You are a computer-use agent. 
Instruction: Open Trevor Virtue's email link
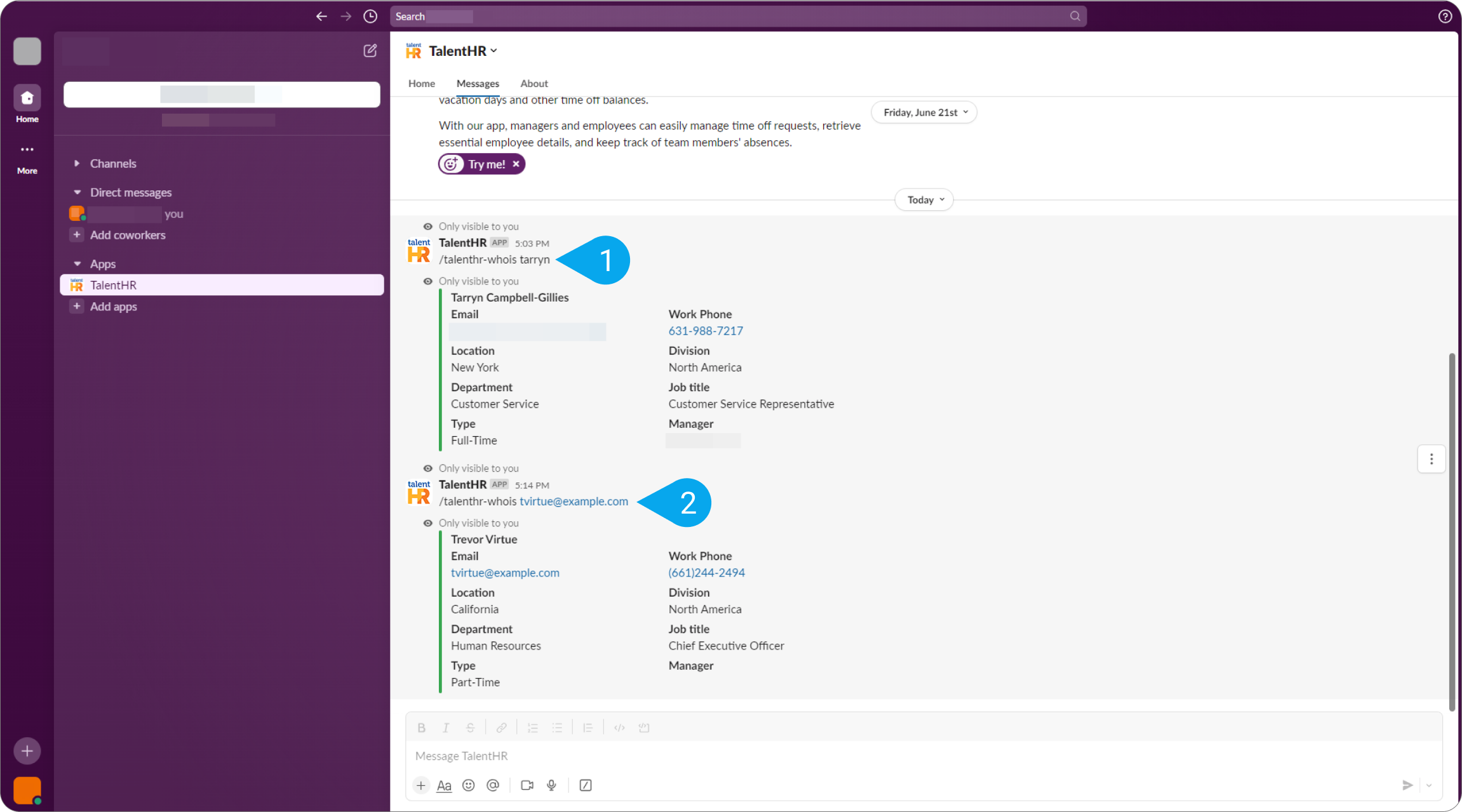click(505, 573)
